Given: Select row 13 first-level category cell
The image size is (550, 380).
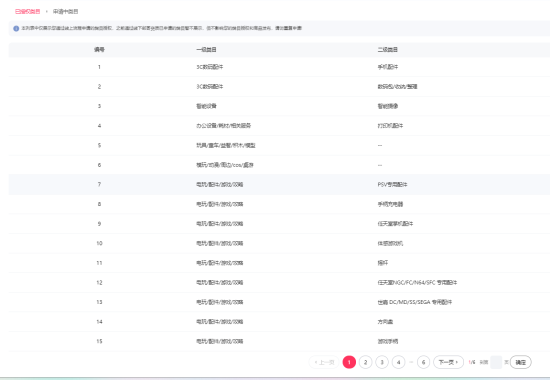Looking at the screenshot, I should click(x=220, y=302).
